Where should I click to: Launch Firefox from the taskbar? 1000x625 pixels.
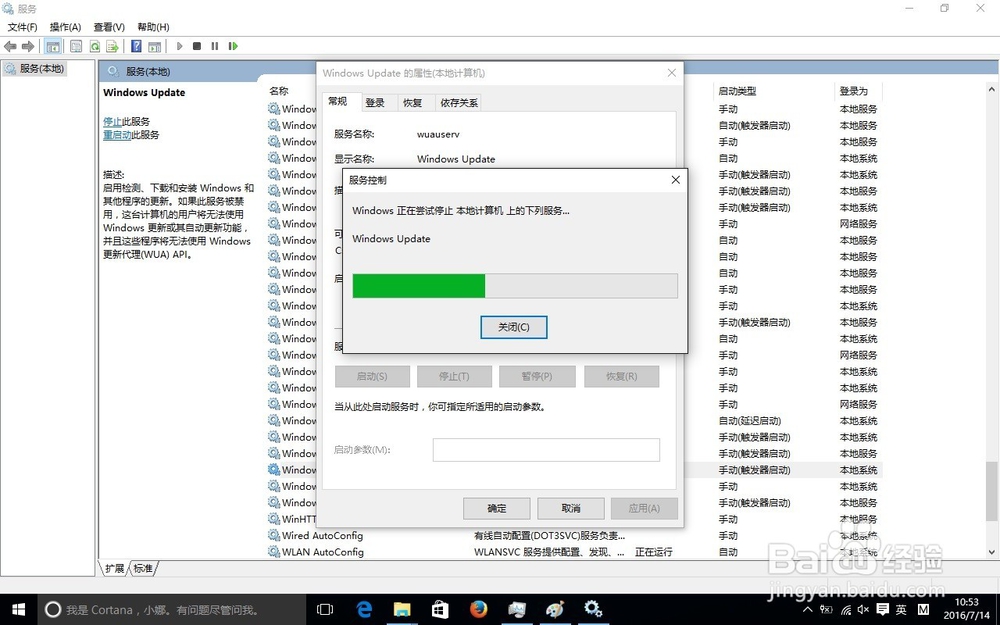click(478, 609)
